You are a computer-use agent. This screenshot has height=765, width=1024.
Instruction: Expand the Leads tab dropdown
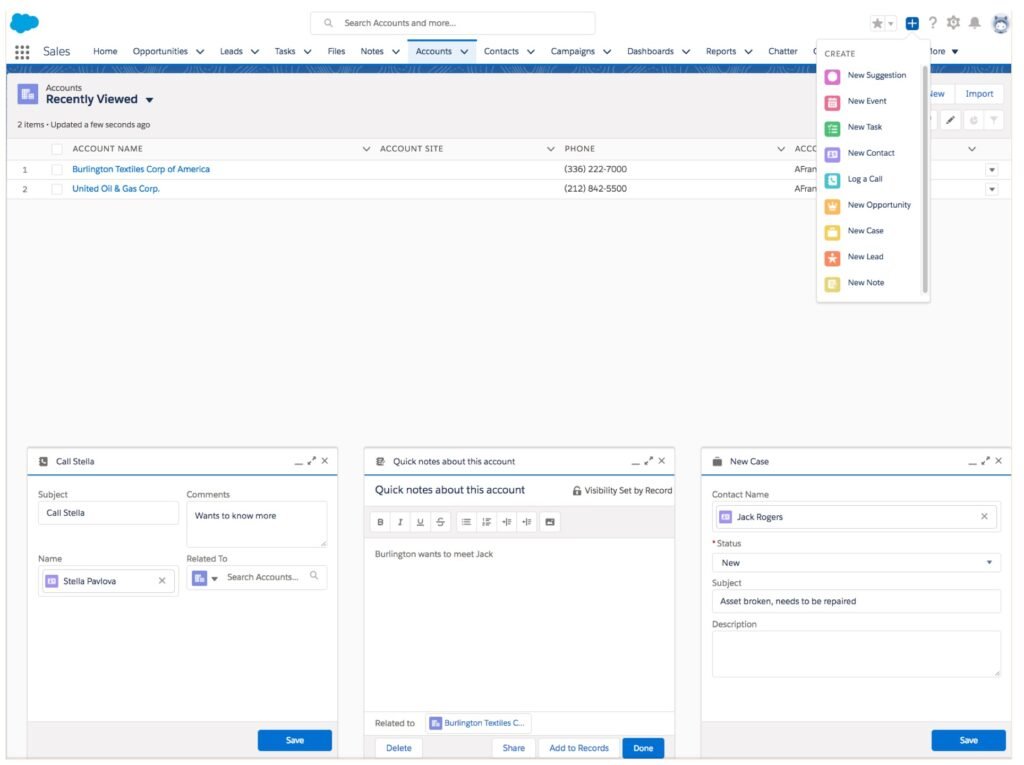click(x=255, y=52)
